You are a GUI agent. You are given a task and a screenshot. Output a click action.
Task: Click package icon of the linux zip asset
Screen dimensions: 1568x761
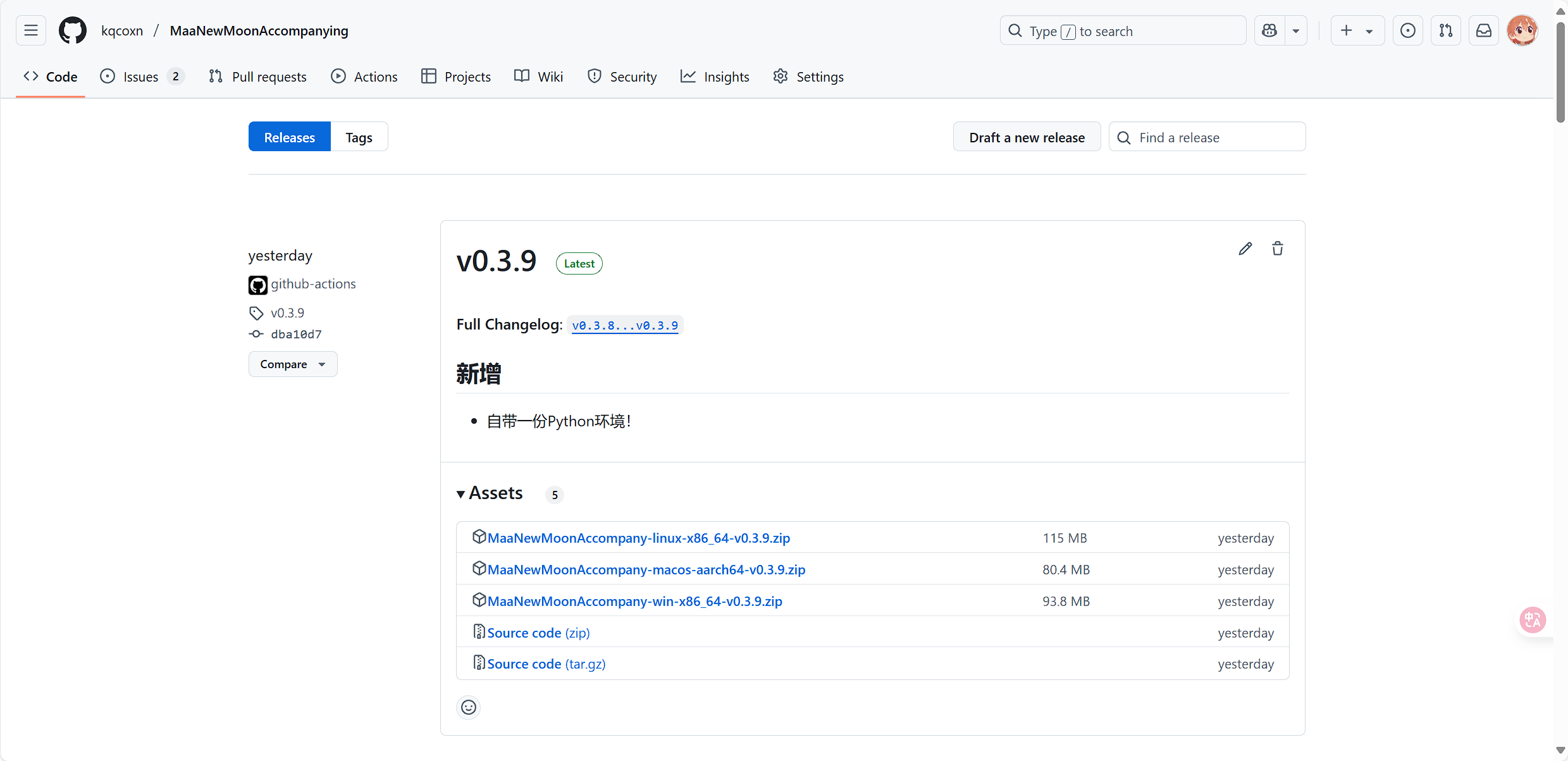tap(479, 536)
